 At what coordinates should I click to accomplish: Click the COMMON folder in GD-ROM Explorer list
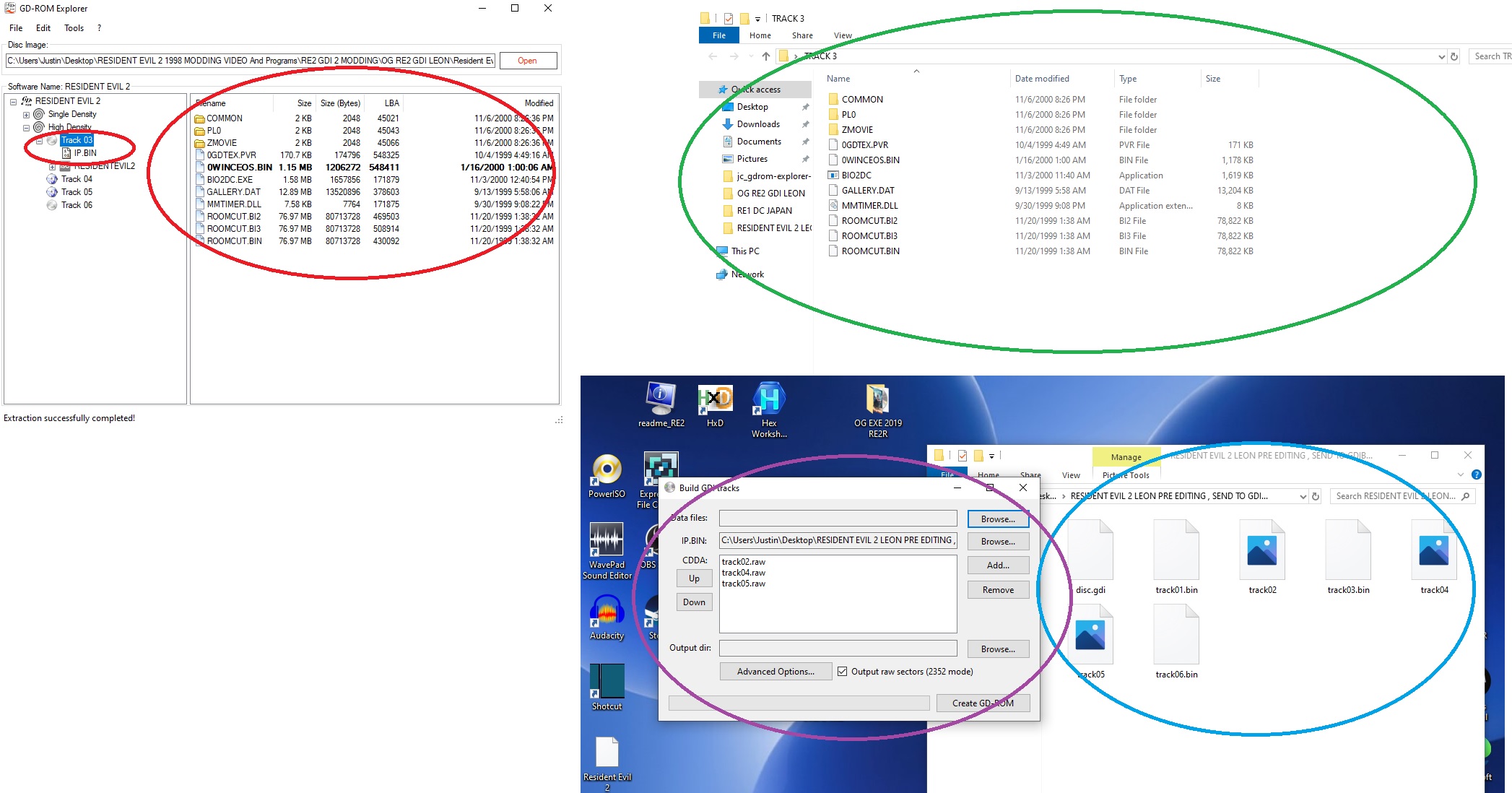(x=224, y=118)
